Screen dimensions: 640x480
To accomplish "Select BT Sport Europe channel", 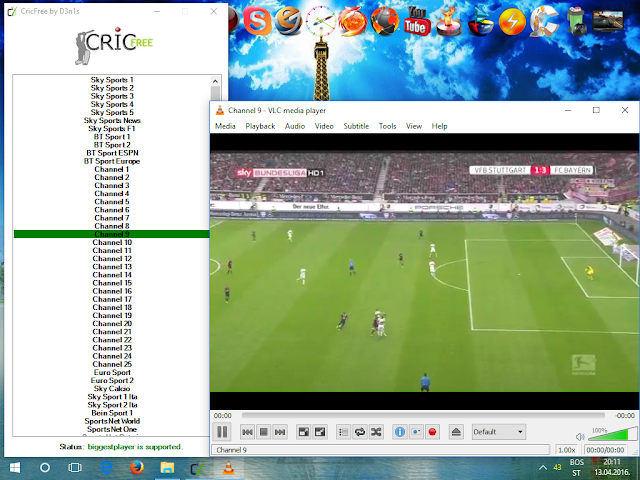I will point(112,161).
